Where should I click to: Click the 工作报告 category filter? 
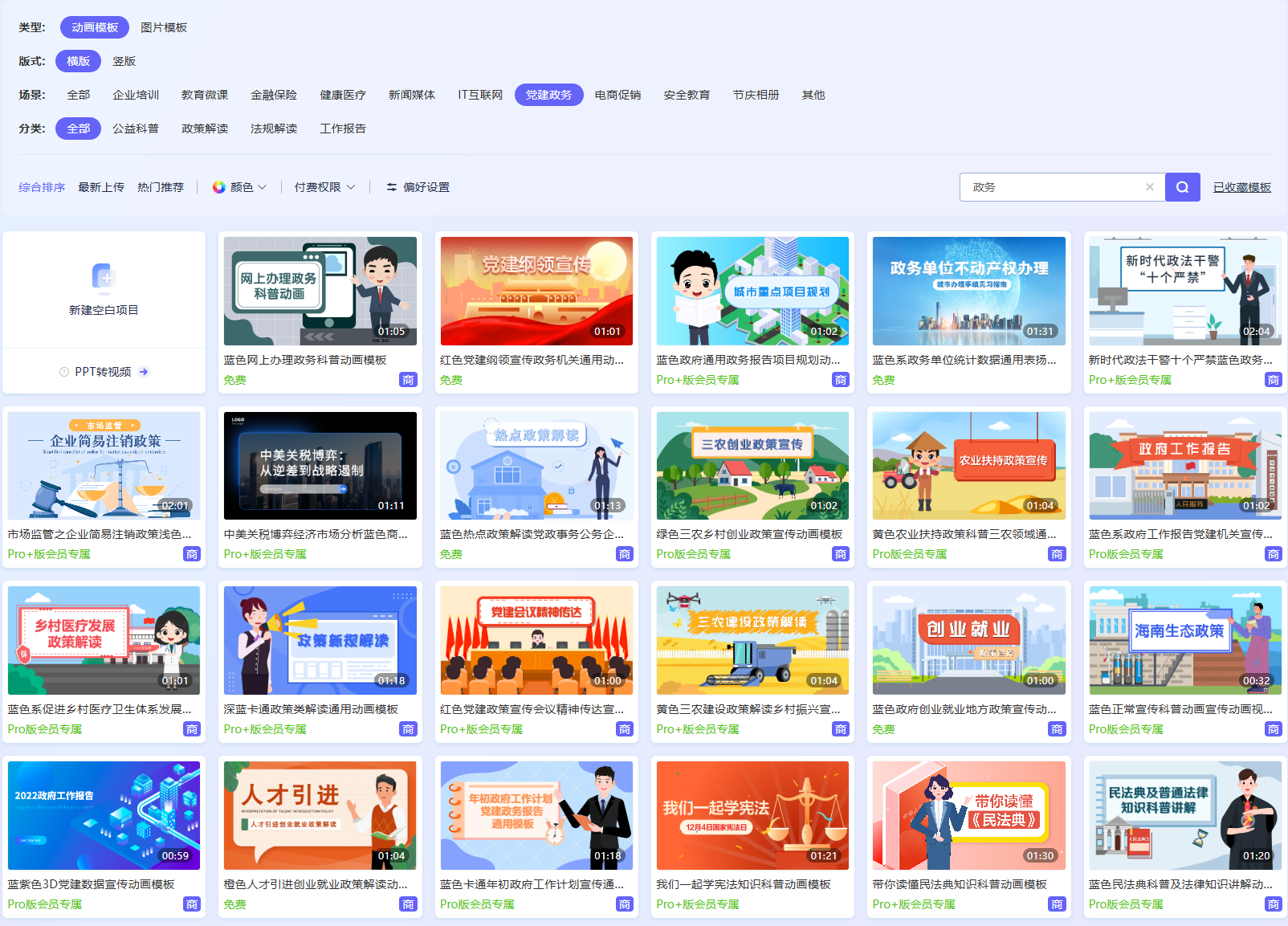(x=343, y=128)
